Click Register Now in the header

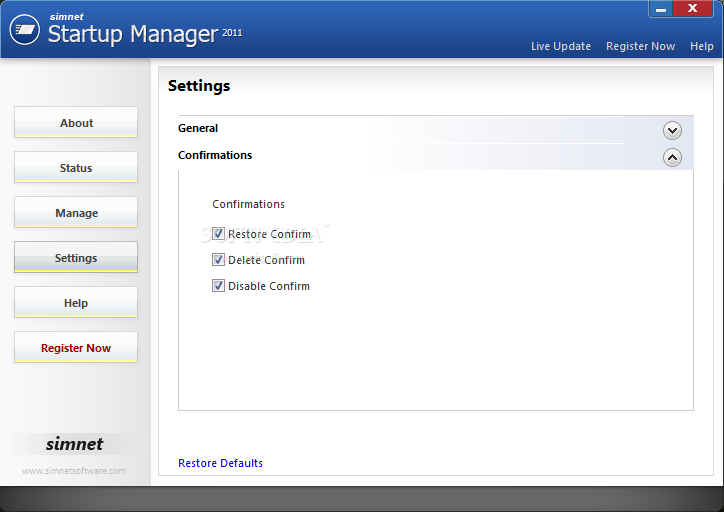[640, 46]
